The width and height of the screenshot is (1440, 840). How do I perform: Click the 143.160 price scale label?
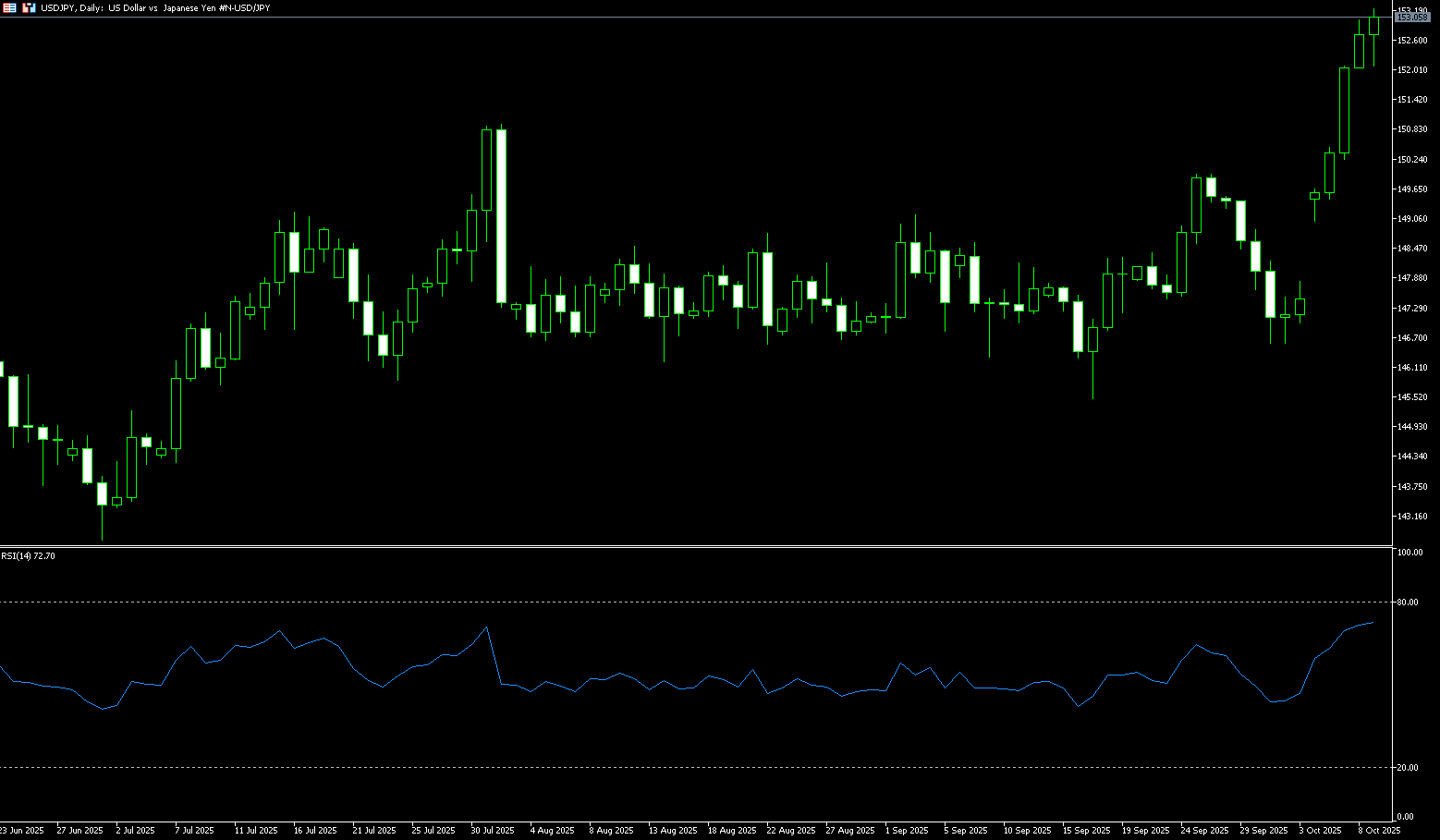coord(1411,517)
